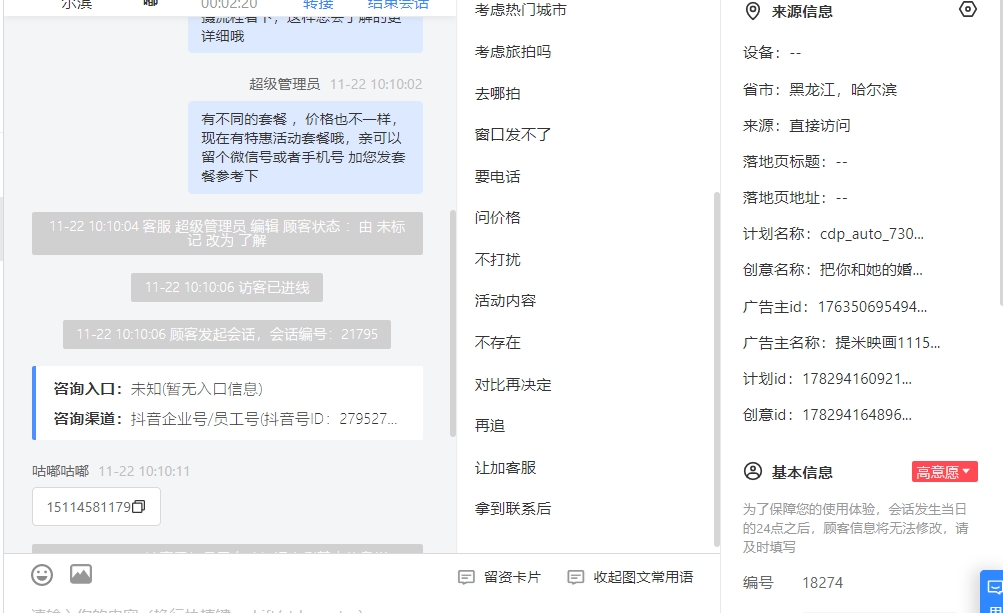This screenshot has width=1003, height=613.
Task: Click the 创意id 178294164896... value
Action: [857, 415]
